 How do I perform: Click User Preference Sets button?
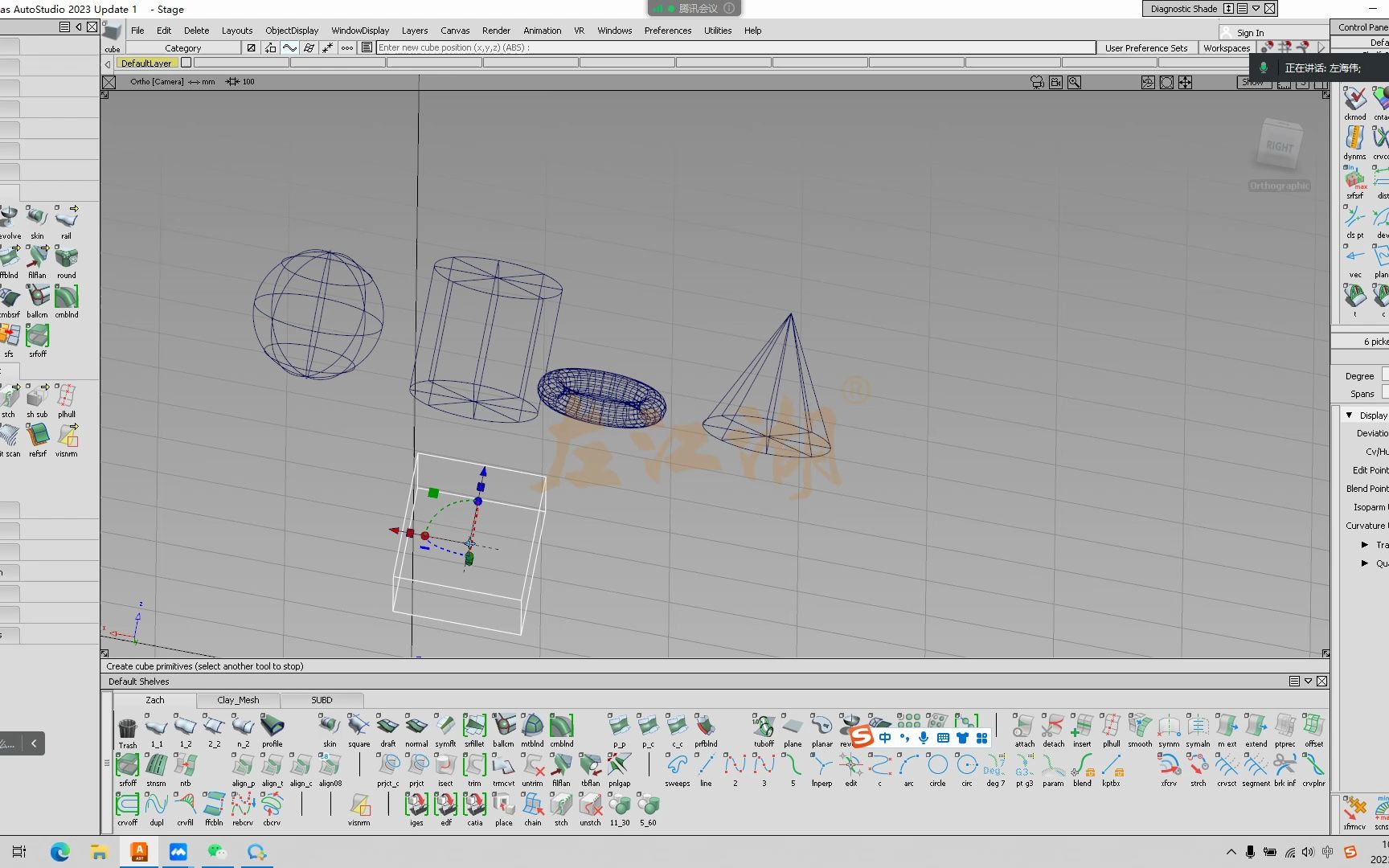click(1145, 48)
